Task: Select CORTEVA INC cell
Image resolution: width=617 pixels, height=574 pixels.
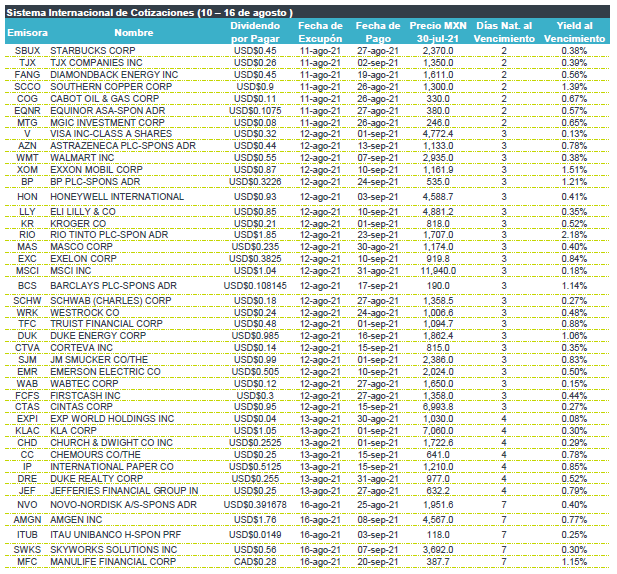Action: point(81,348)
